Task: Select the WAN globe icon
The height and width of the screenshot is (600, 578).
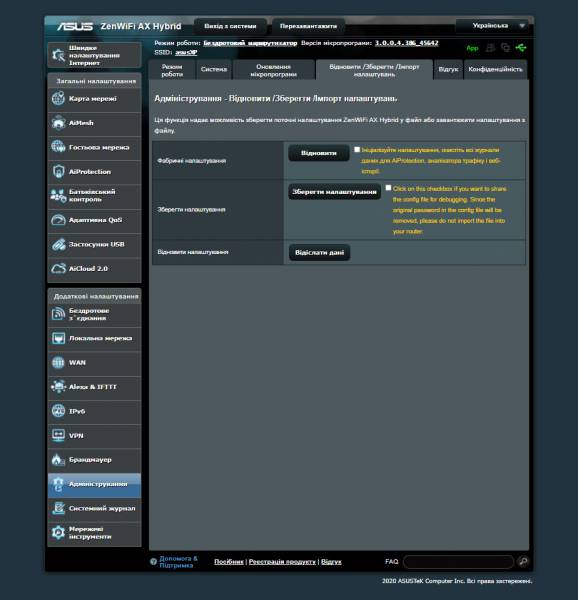Action: 58,362
